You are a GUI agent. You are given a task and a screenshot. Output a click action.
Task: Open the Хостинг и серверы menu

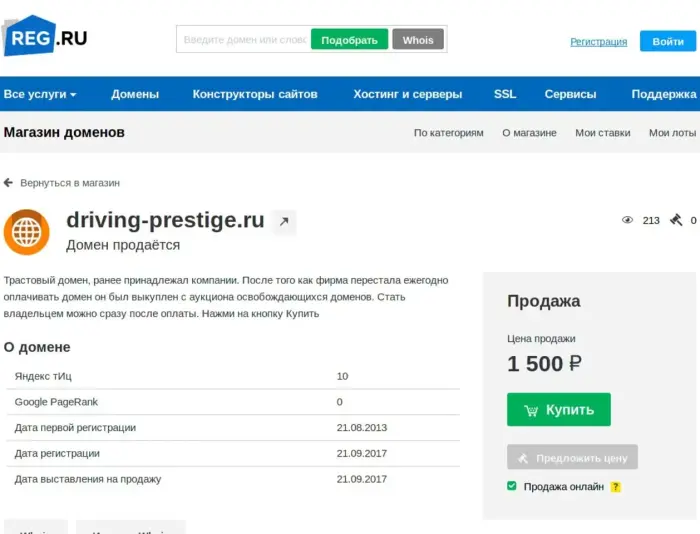click(407, 94)
